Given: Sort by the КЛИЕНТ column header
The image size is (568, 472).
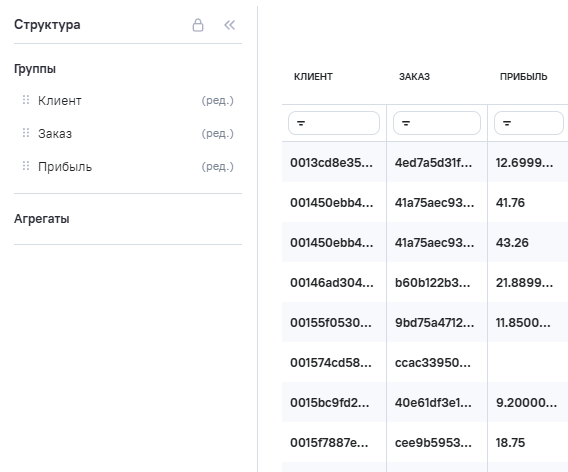Looking at the screenshot, I should point(313,77).
